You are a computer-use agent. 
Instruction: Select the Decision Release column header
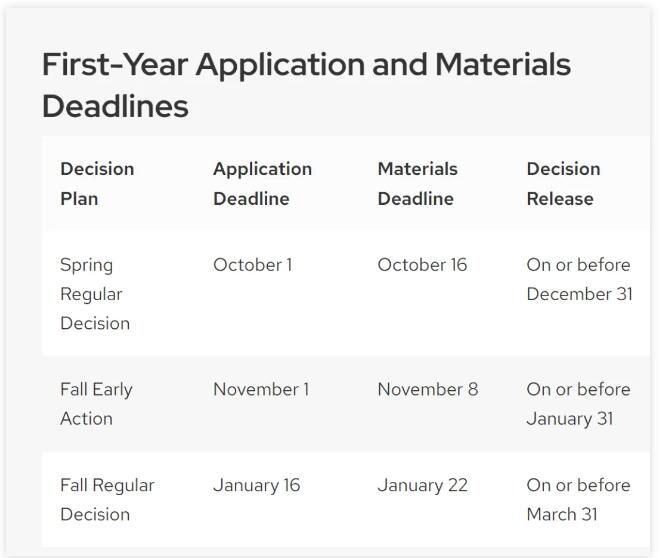[564, 184]
